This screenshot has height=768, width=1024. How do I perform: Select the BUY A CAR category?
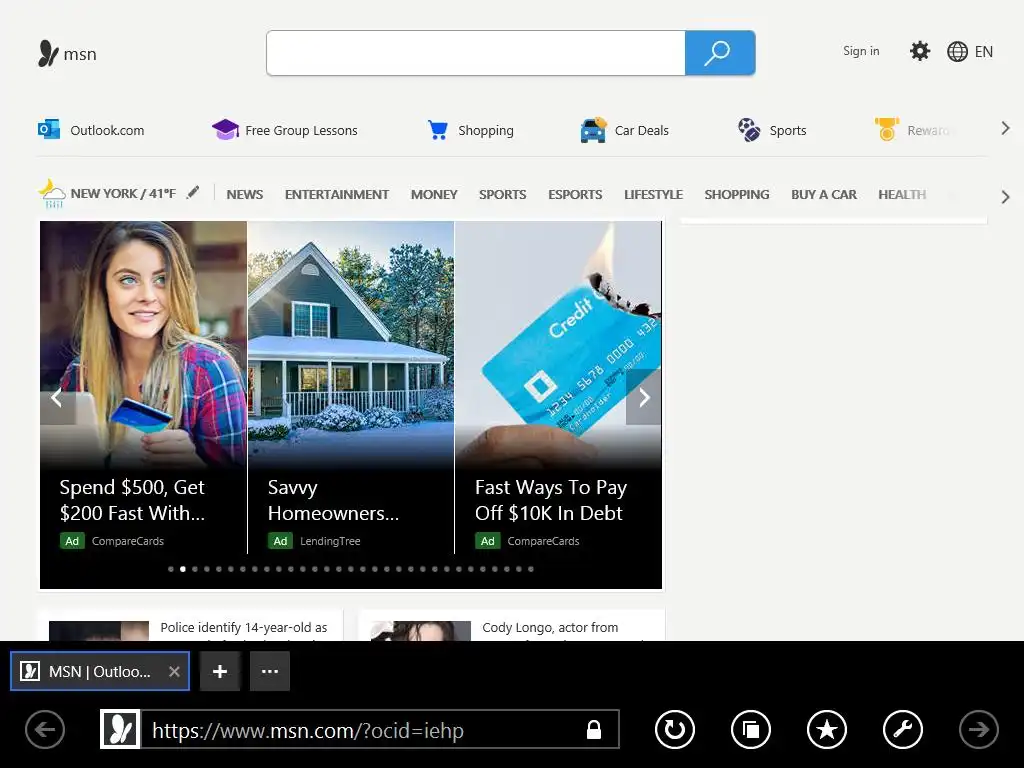pos(824,195)
